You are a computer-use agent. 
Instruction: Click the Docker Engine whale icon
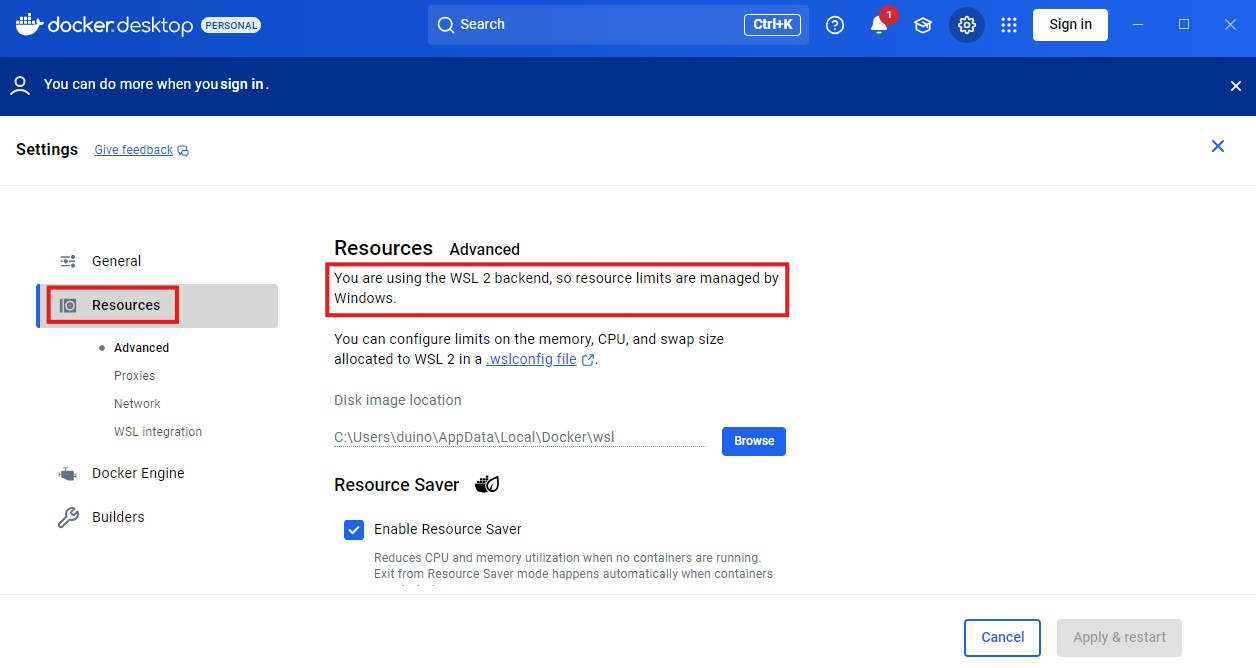click(68, 473)
